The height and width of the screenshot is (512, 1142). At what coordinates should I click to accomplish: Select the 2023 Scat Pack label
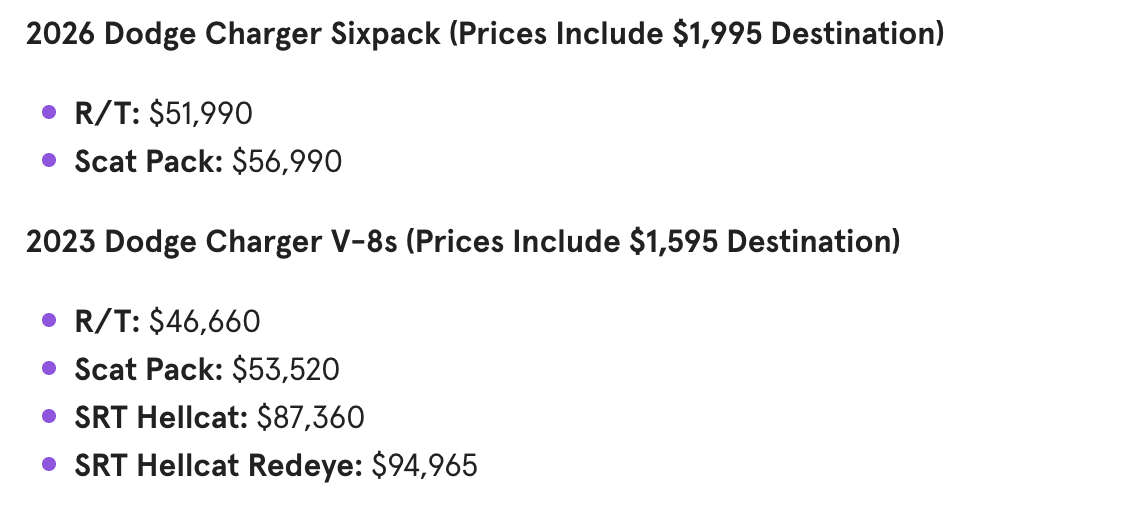[149, 369]
